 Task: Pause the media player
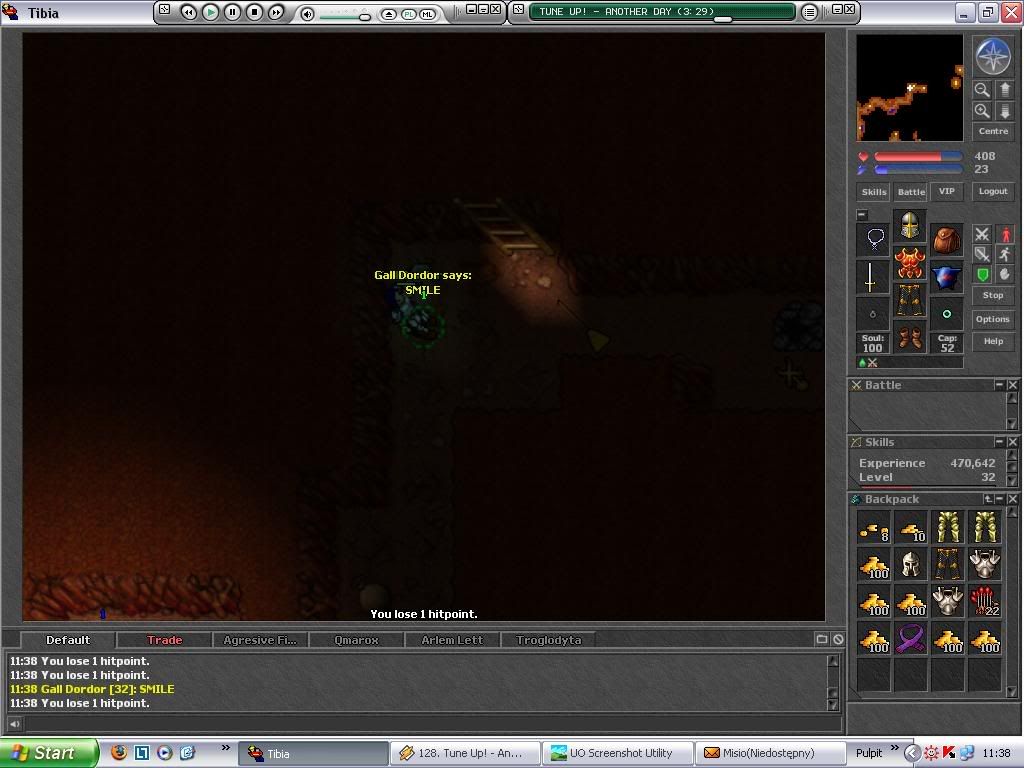click(x=232, y=12)
